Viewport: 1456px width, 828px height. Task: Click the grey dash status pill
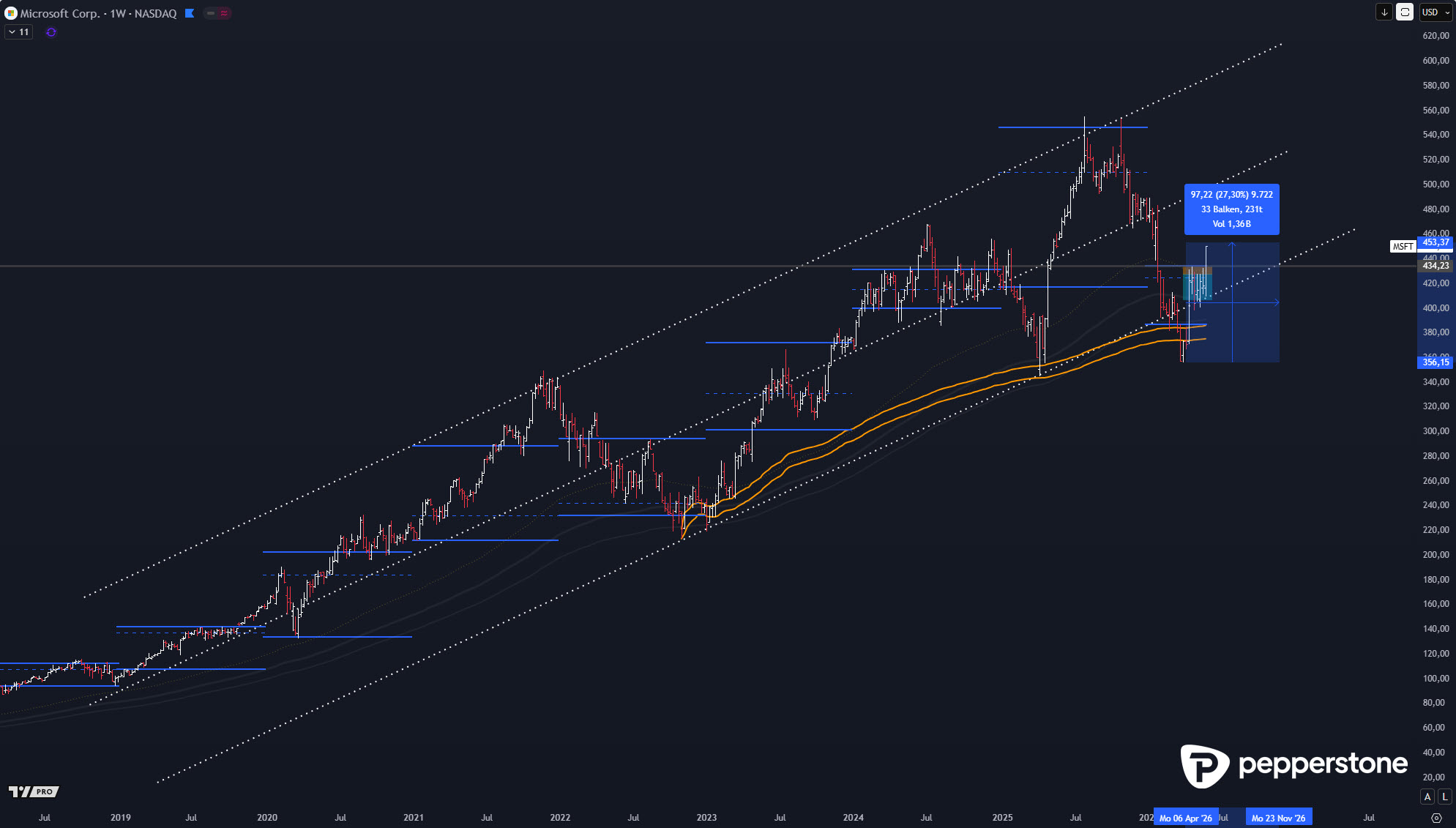coord(210,13)
